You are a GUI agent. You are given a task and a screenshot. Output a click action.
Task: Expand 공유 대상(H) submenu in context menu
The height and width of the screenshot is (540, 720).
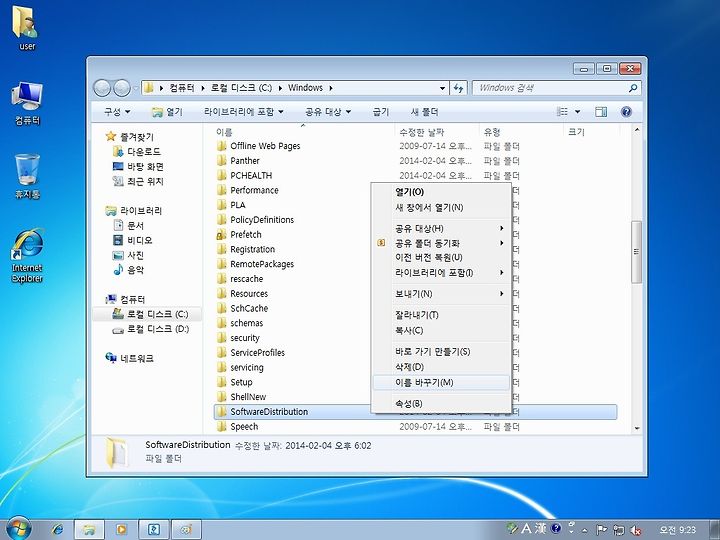click(x=442, y=228)
